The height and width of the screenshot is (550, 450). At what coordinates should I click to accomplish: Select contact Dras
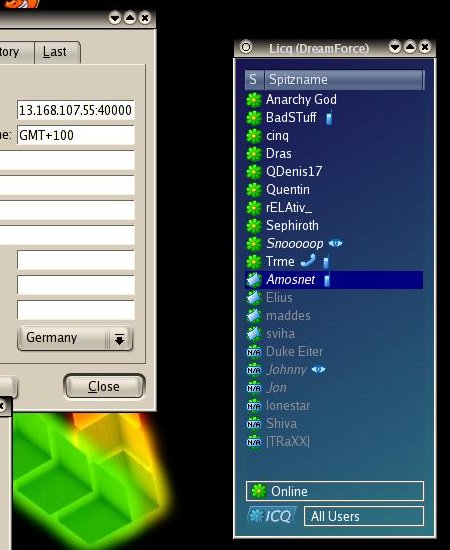point(278,154)
